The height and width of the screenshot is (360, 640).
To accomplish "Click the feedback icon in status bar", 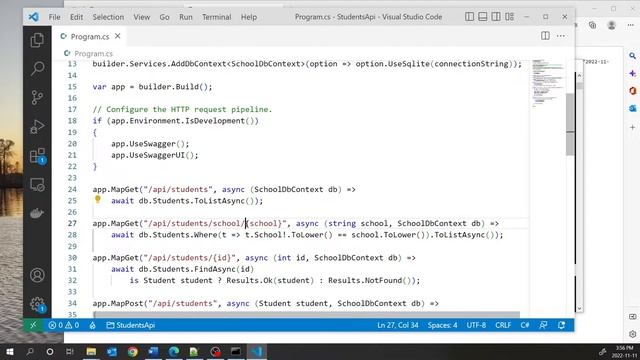I will [543, 325].
